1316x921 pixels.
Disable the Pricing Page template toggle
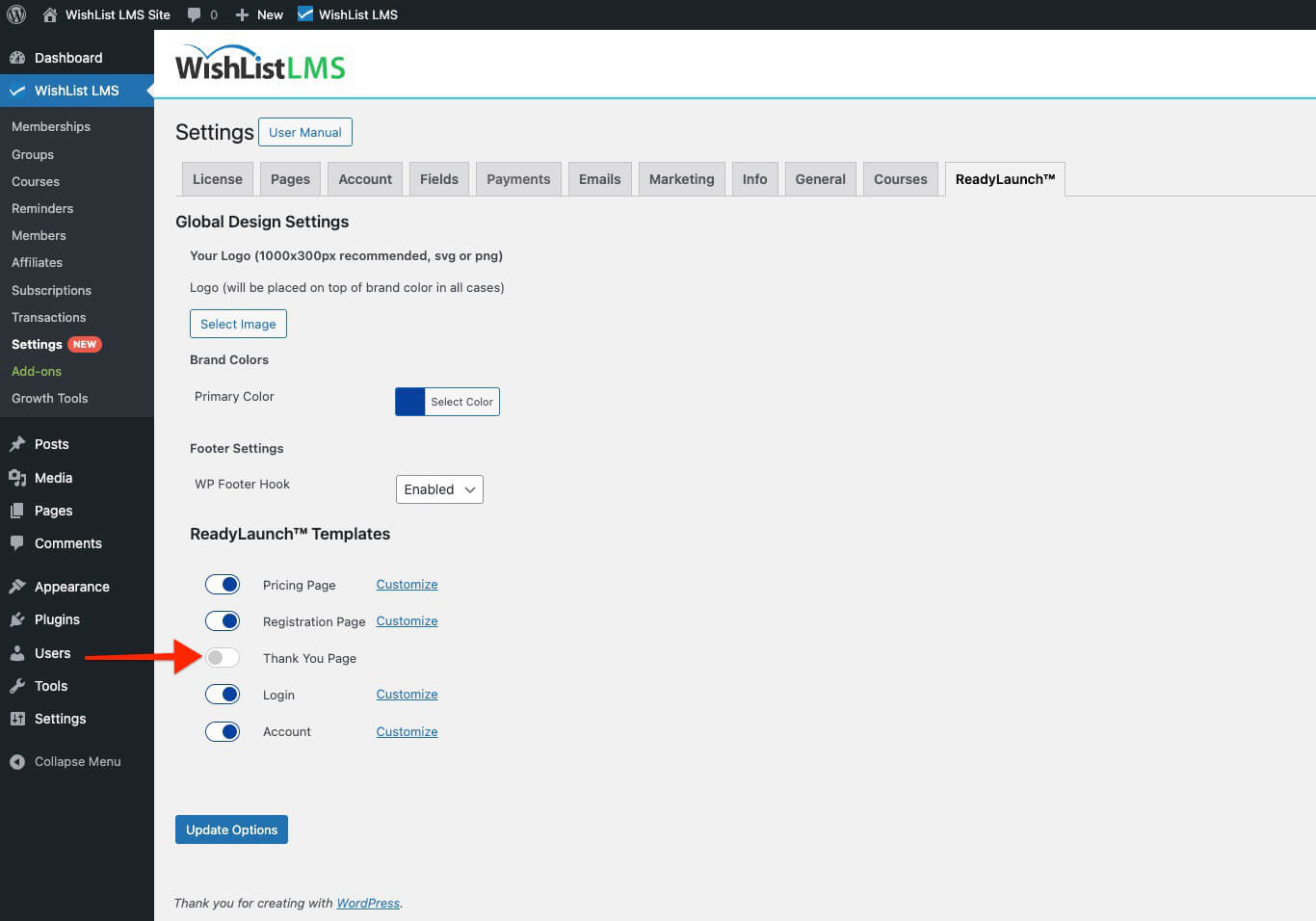pyautogui.click(x=223, y=584)
